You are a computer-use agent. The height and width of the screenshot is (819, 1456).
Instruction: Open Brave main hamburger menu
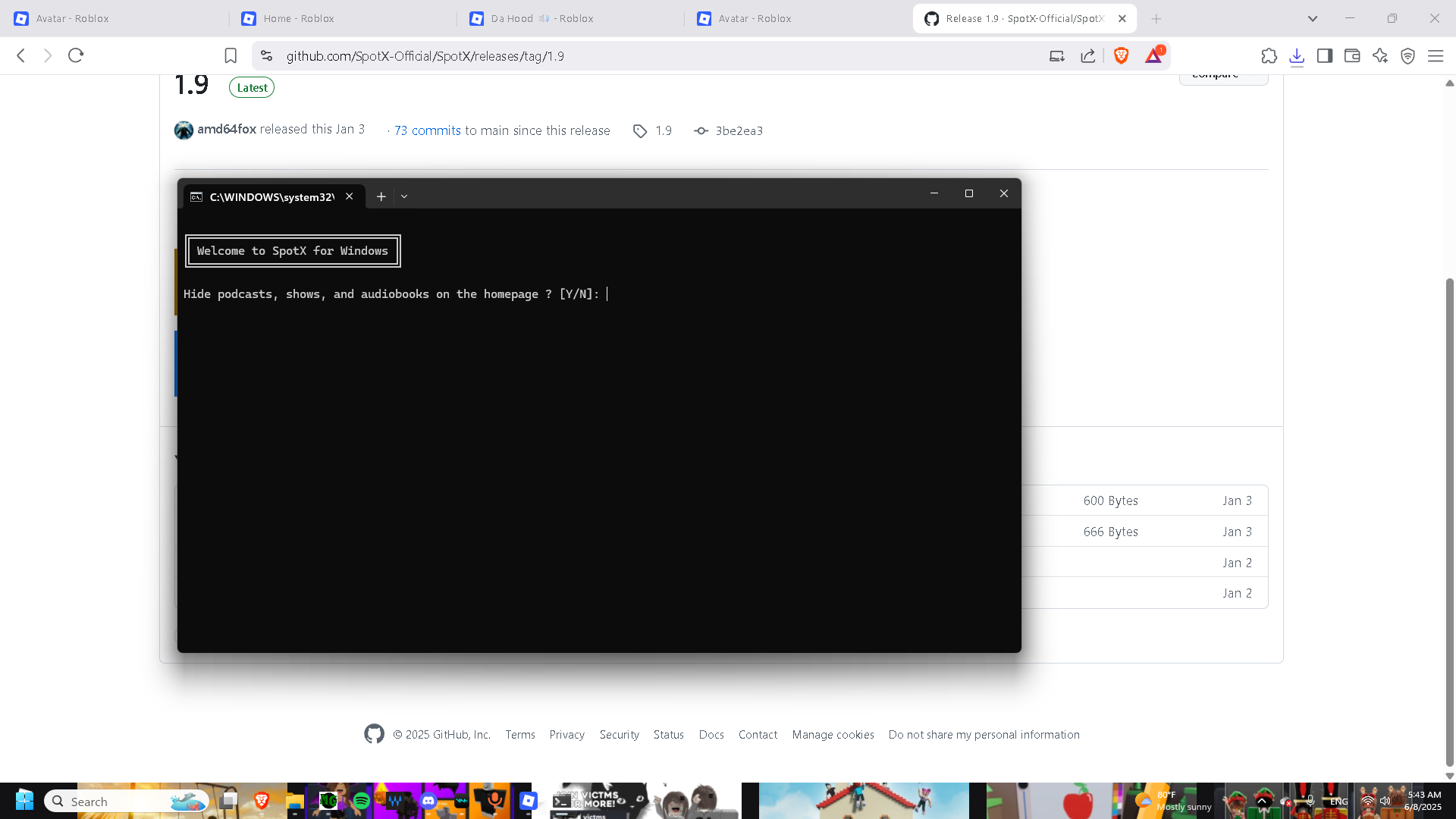[1436, 55]
